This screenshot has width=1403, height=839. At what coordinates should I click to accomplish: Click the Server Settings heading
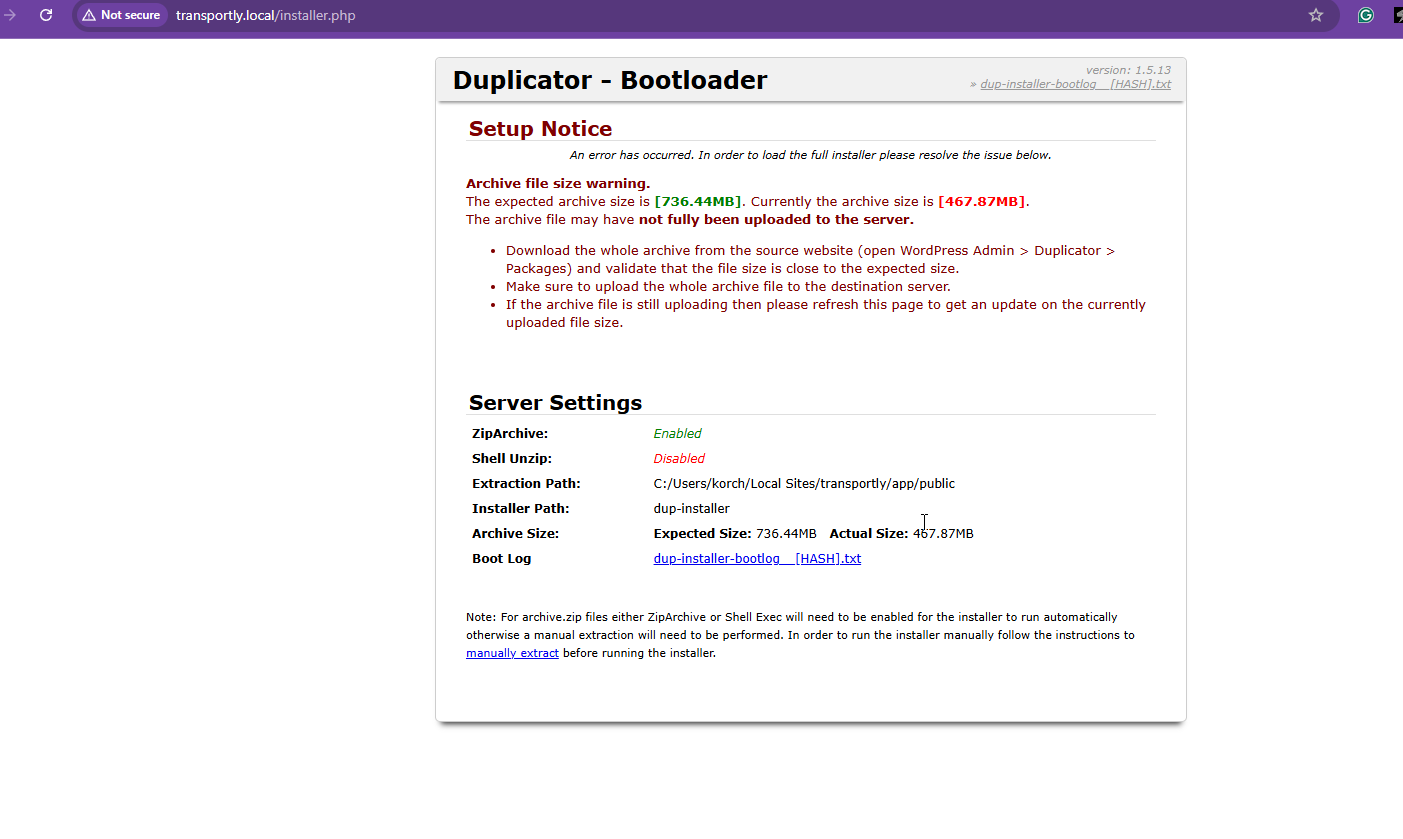(x=555, y=403)
